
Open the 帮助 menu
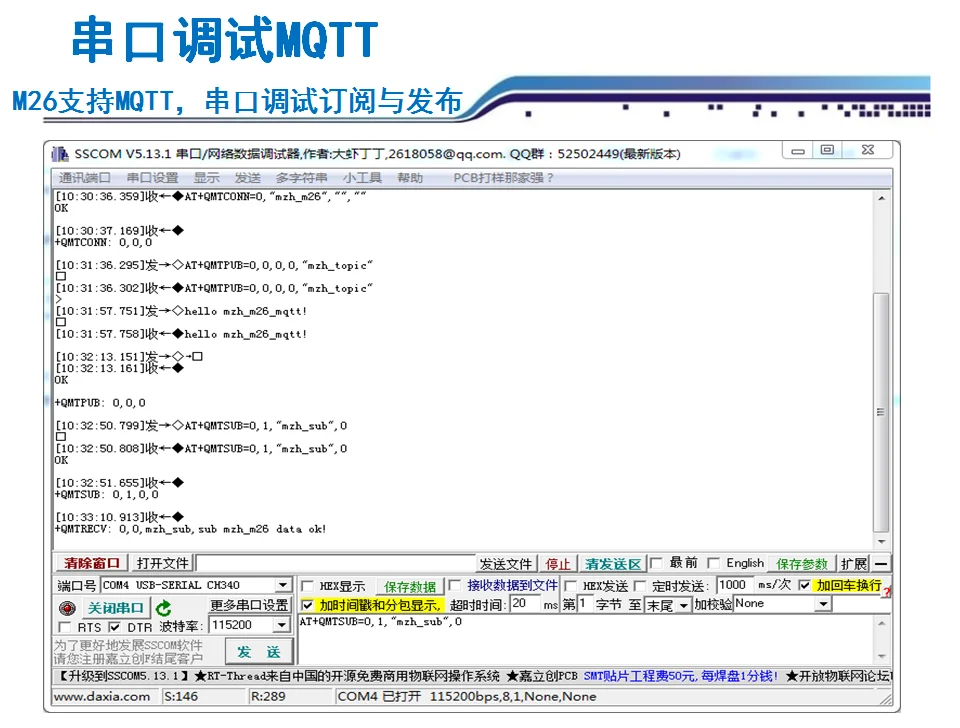[410, 178]
